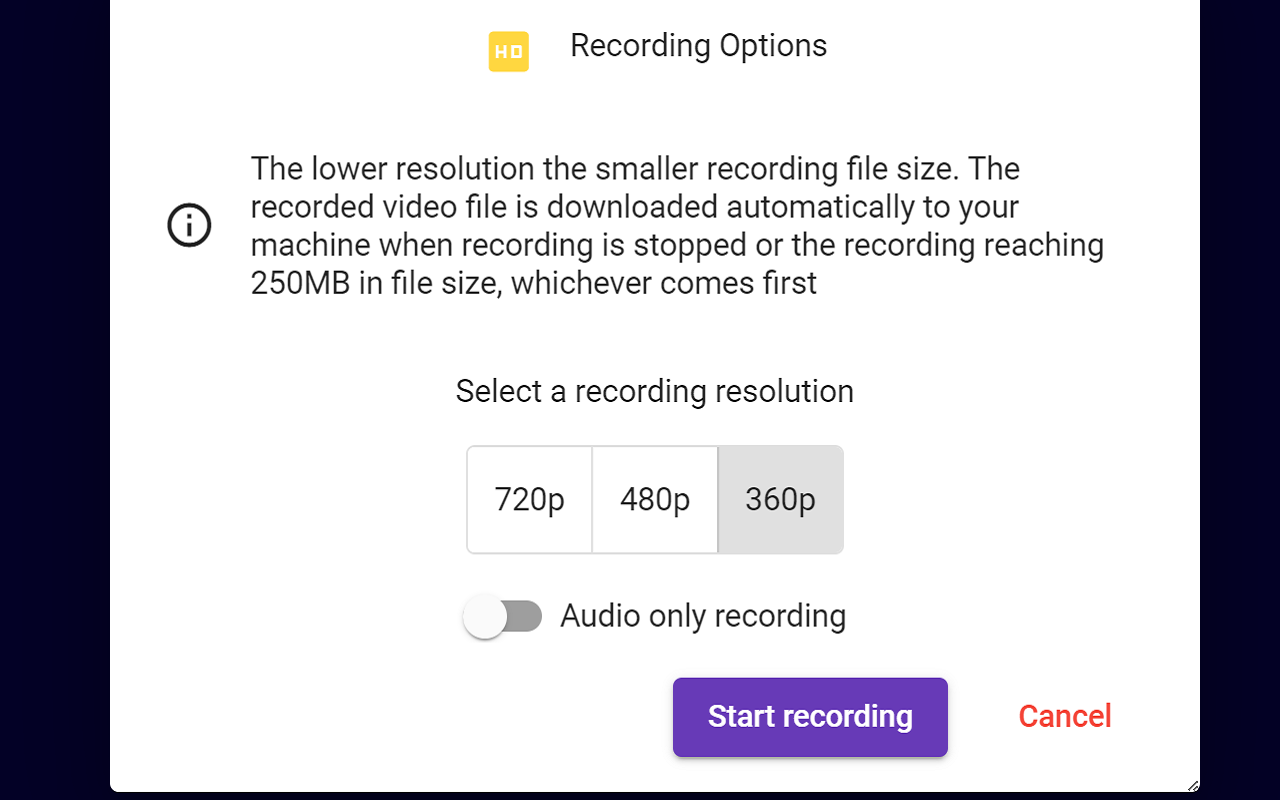Choose the 480p resolution option
The width and height of the screenshot is (1280, 800).
pos(655,499)
